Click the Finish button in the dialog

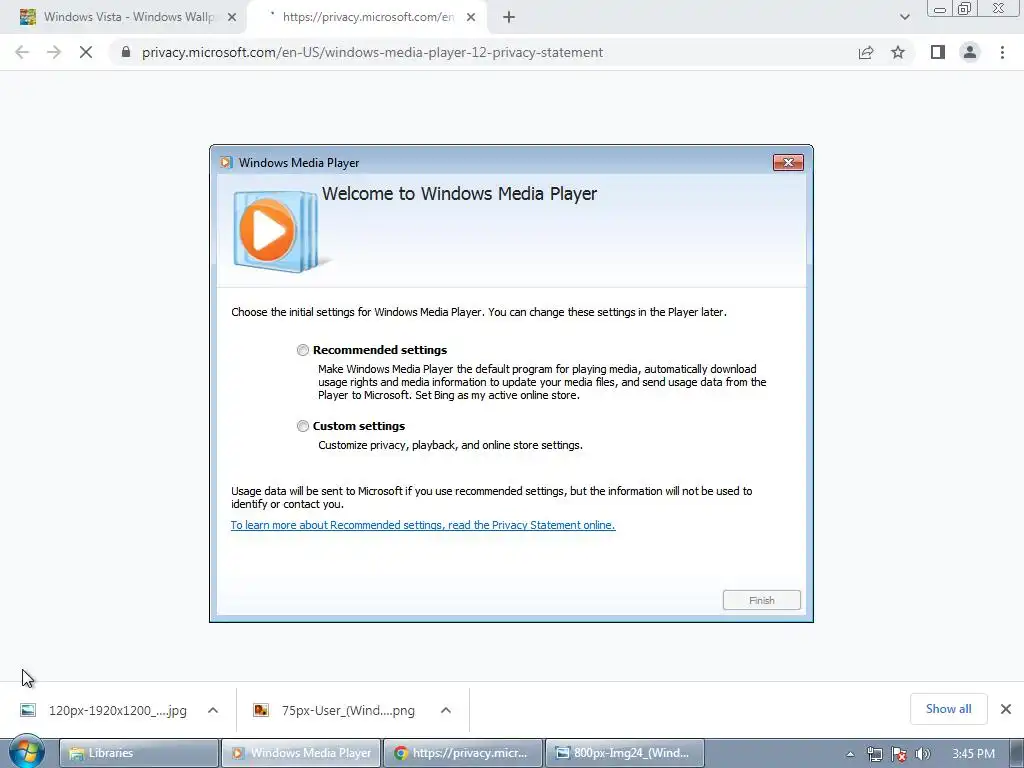[x=761, y=600]
